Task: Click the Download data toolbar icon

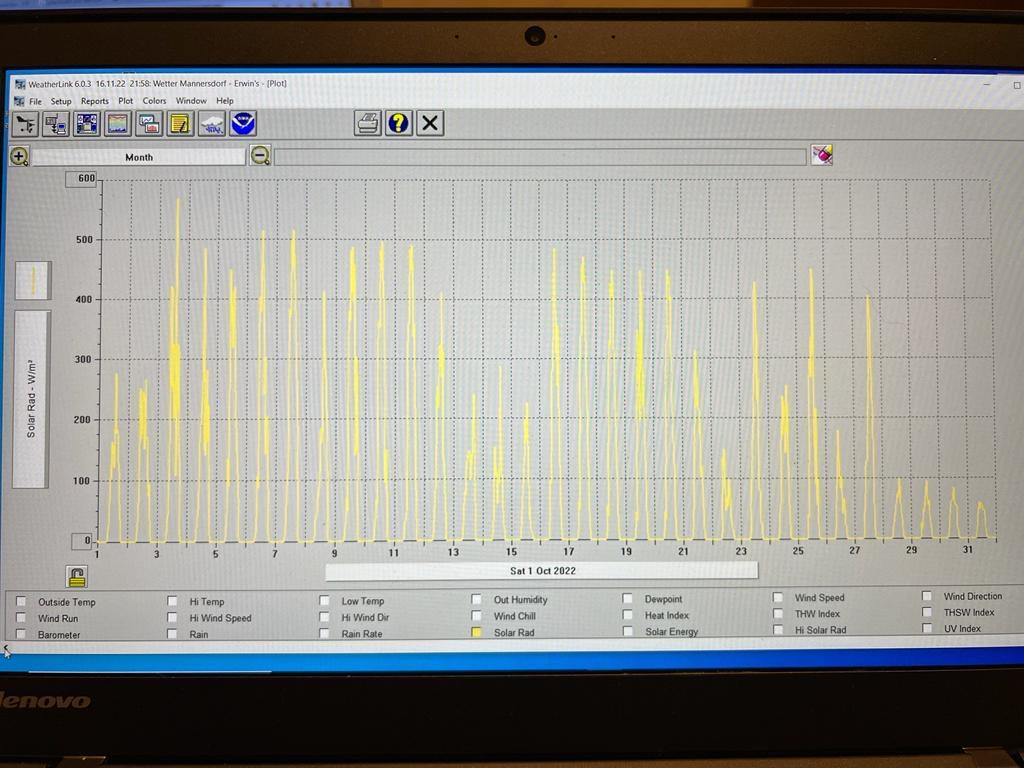Action: coord(56,123)
